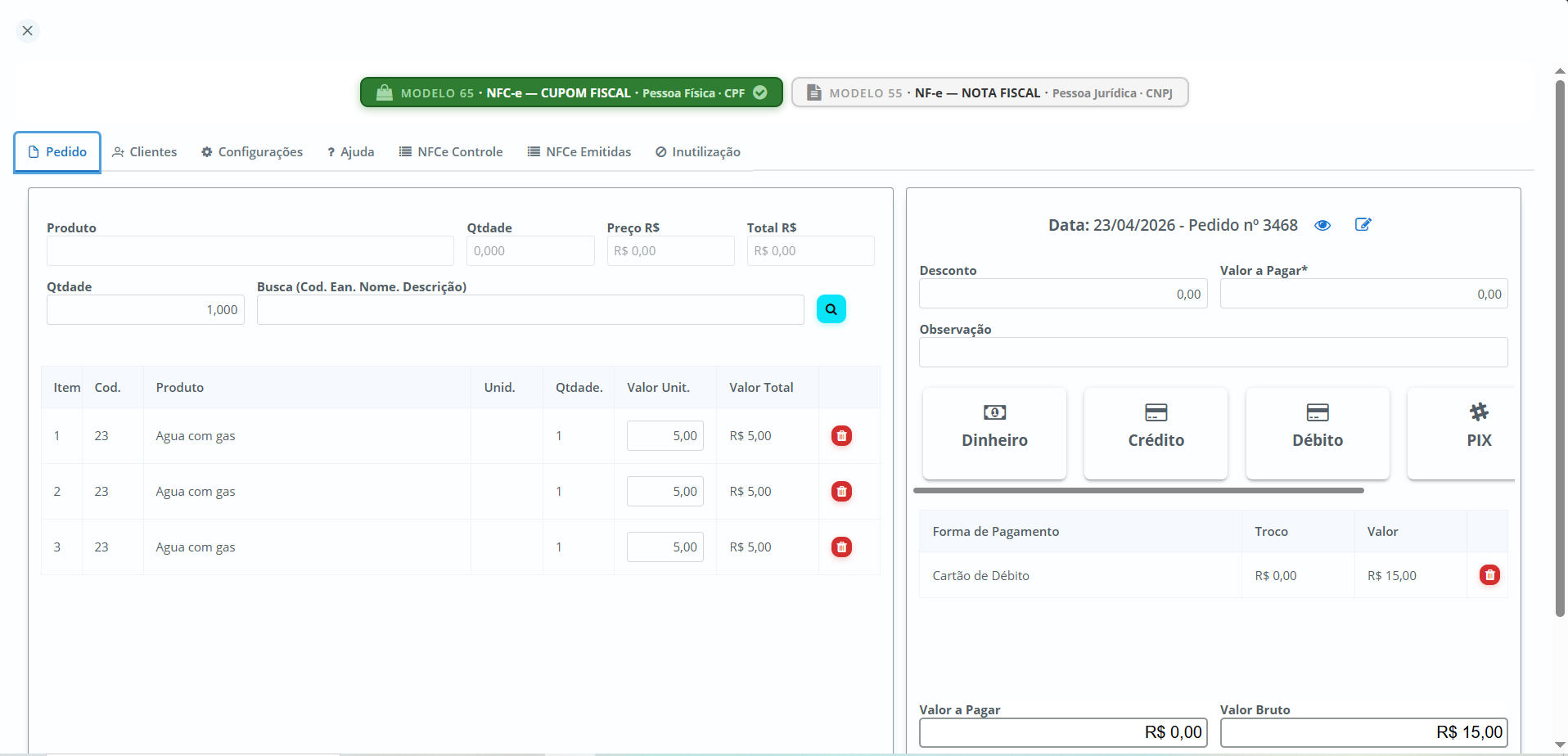Open the NFCe Emitidas tab
Screen dimensions: 1568x756
click(x=579, y=152)
